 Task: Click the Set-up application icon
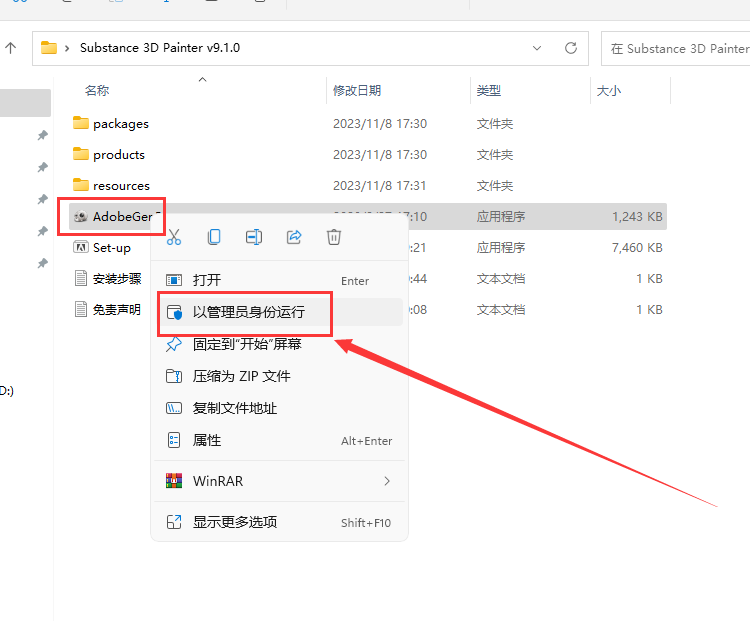[81, 247]
